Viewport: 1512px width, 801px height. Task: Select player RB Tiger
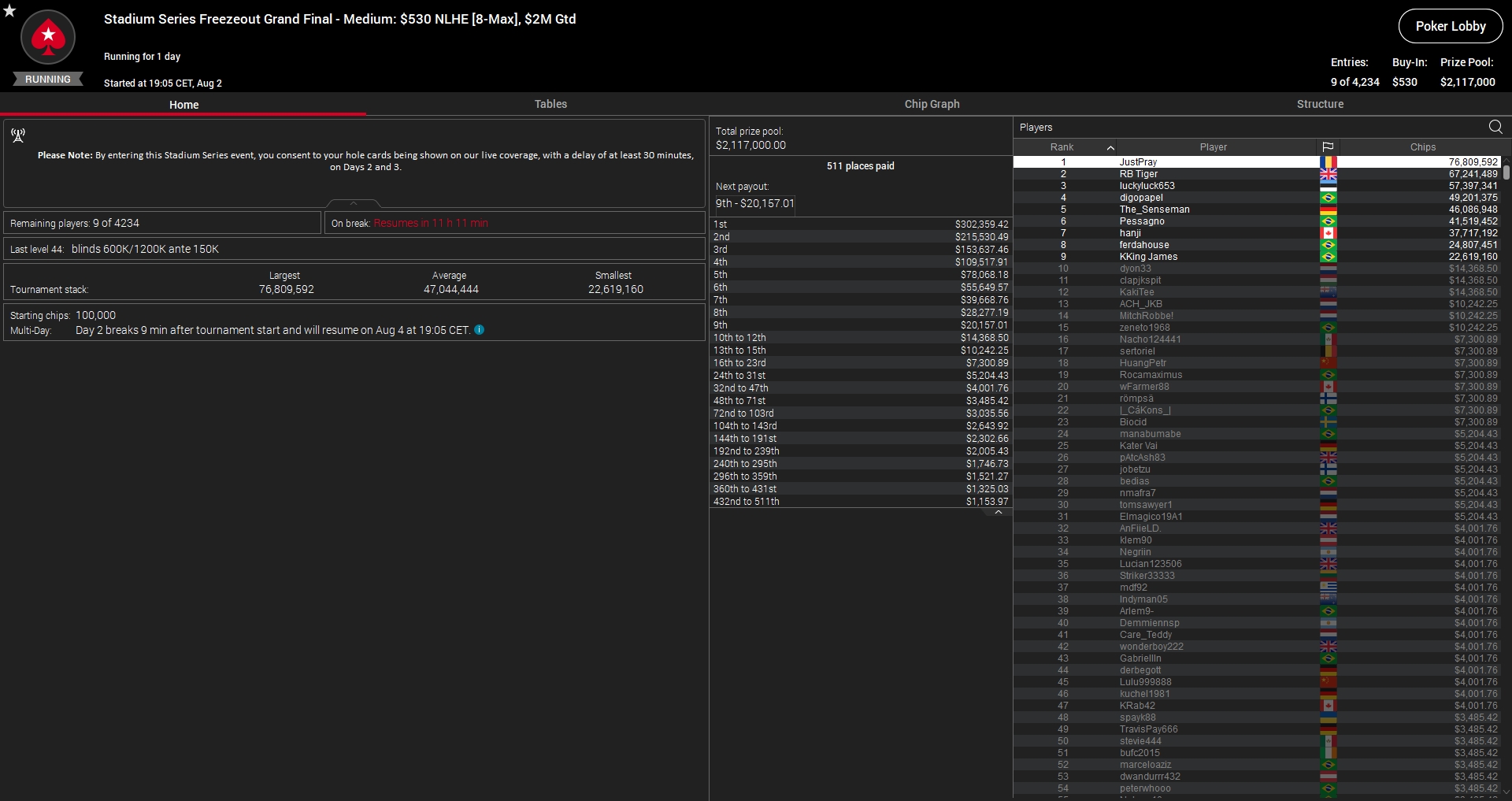coord(1257,174)
